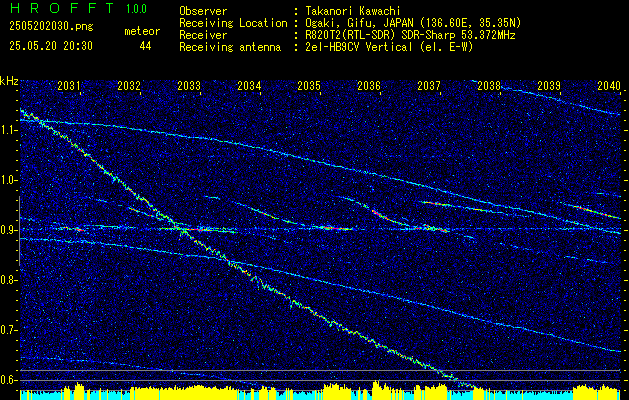This screenshot has height=400, width=629.
Task: Click the kHz axis unit label
Action: coord(9,81)
